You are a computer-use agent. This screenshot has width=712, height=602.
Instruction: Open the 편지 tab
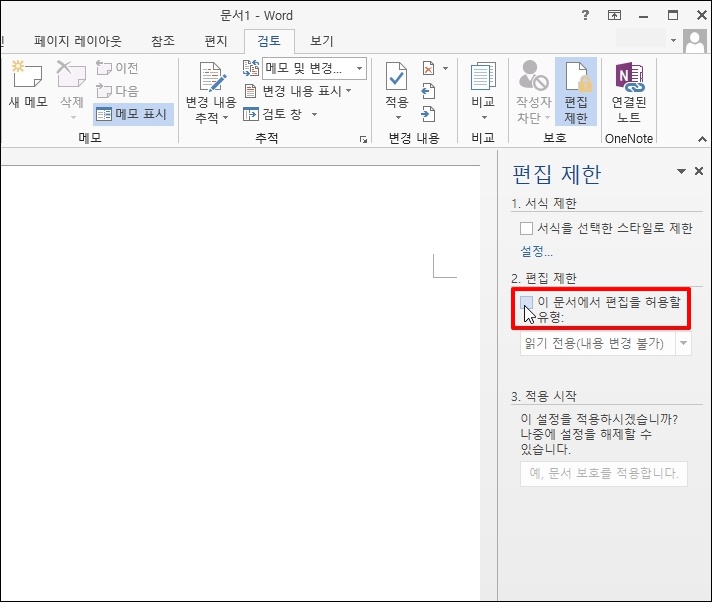(x=216, y=41)
